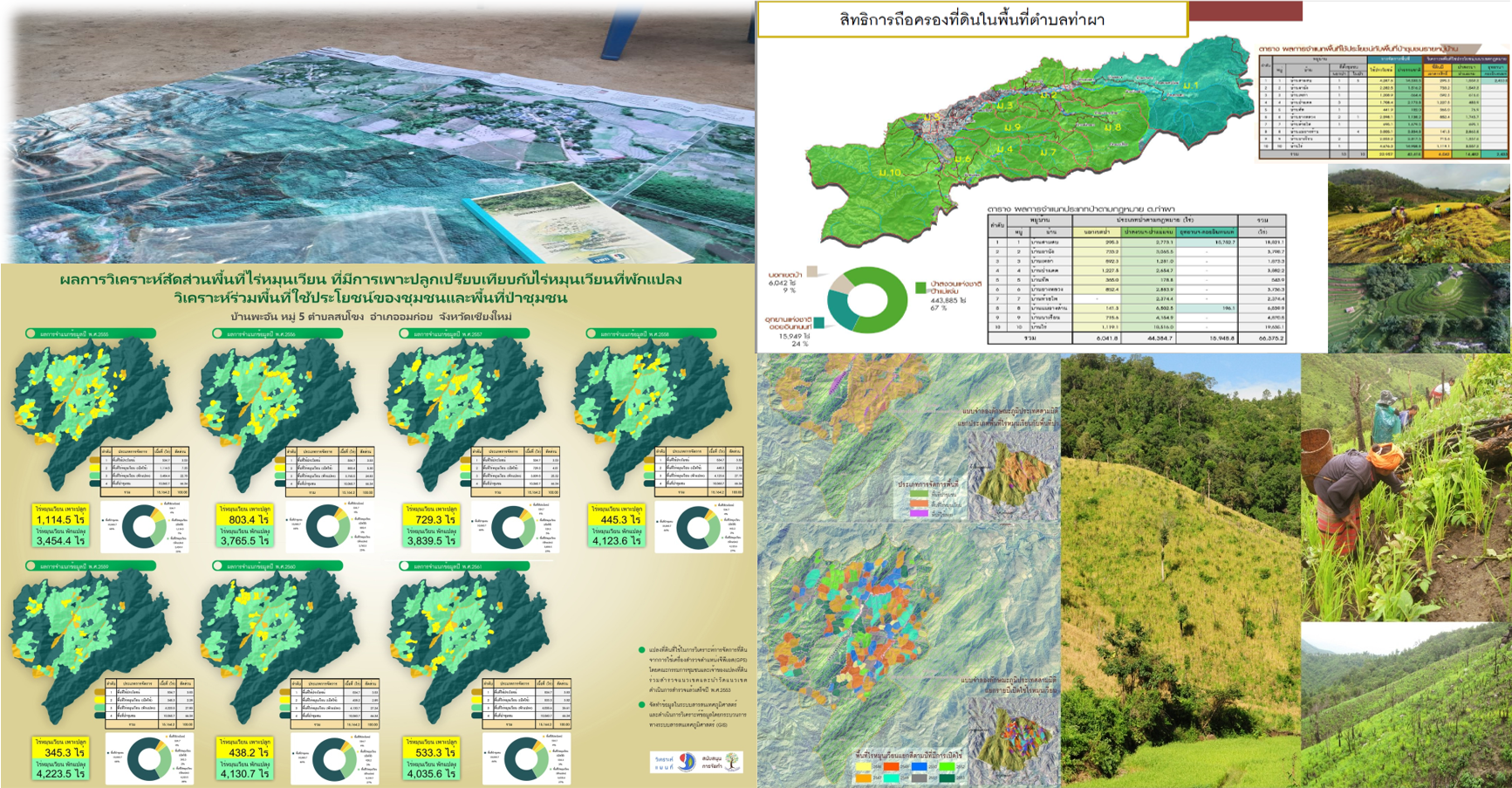Click the logo icons at the poster's bottom right

(695, 762)
